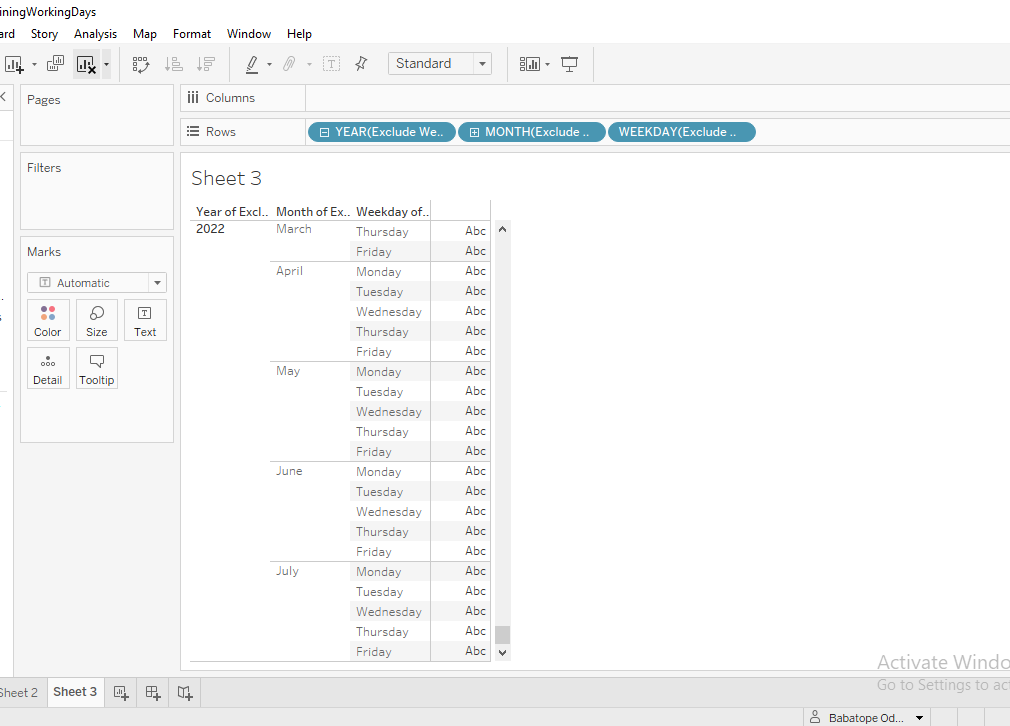Viewport: 1010px width, 726px height.
Task: Click the Sort Descending icon
Action: [206, 63]
